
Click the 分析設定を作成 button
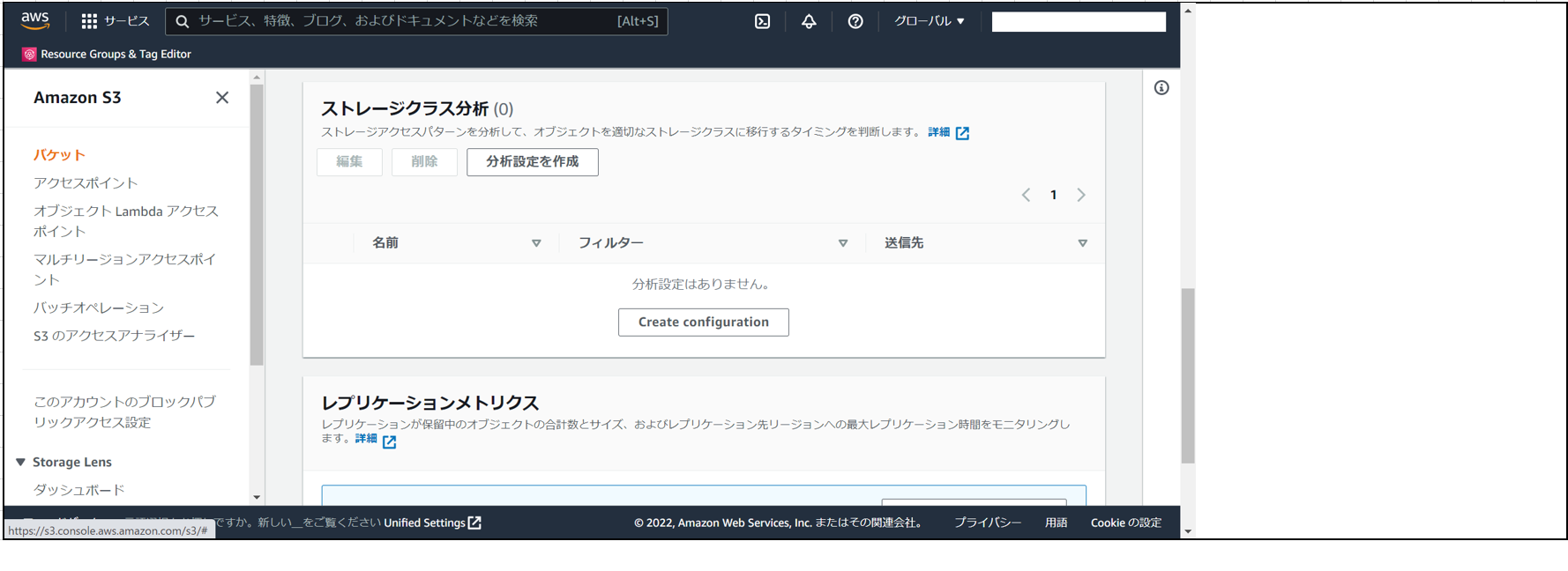coord(533,162)
